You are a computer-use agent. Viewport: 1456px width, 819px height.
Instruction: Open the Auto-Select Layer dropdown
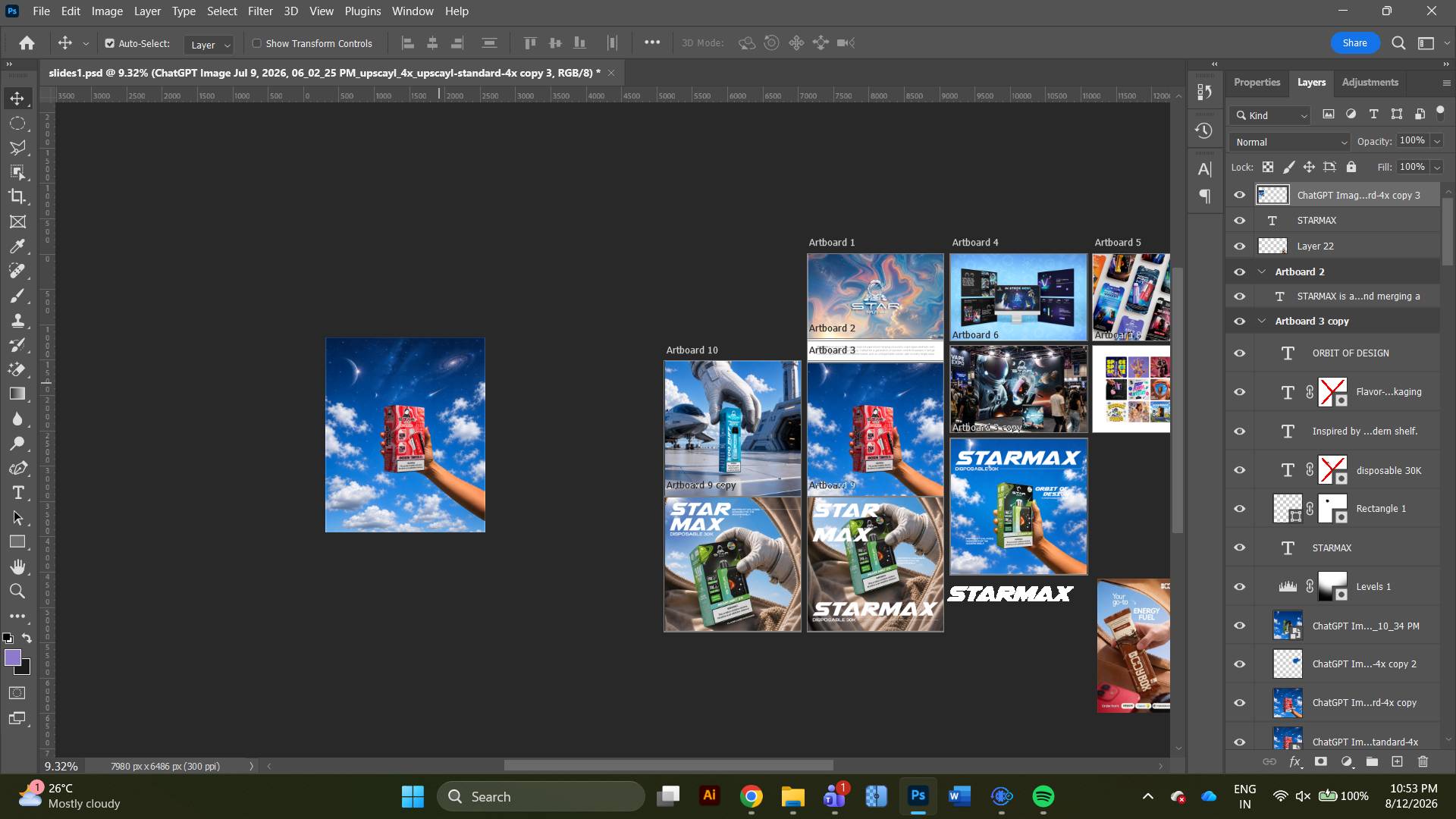pos(209,45)
